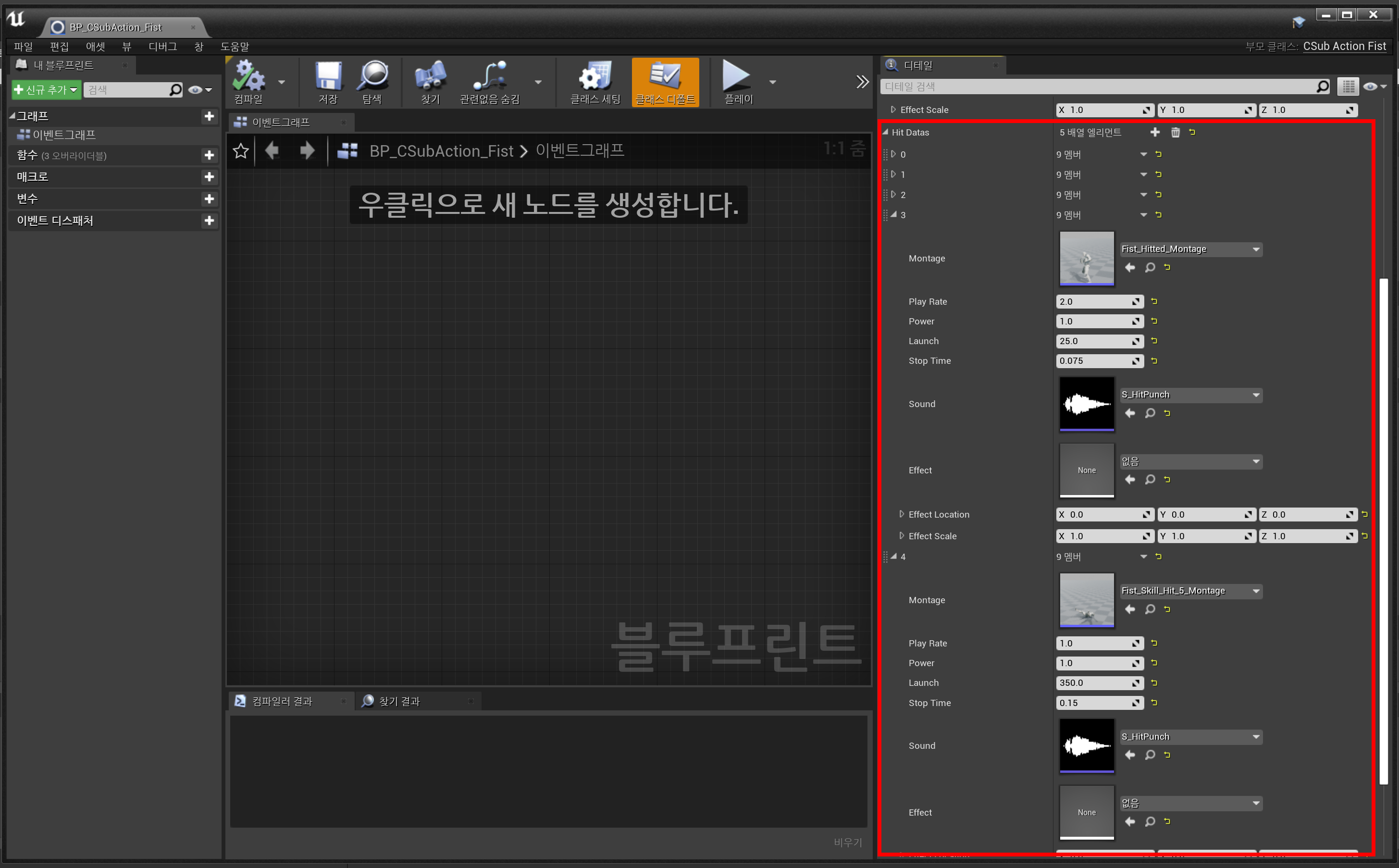Add element to Hit Datas array
The image size is (1399, 868).
tap(1155, 133)
